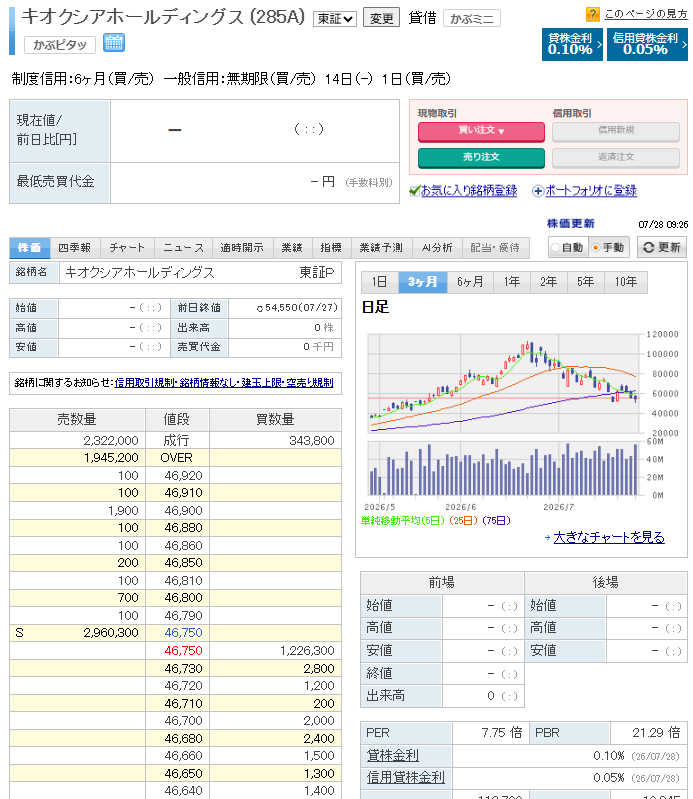Click buy price 46,730 in order book

(183, 668)
